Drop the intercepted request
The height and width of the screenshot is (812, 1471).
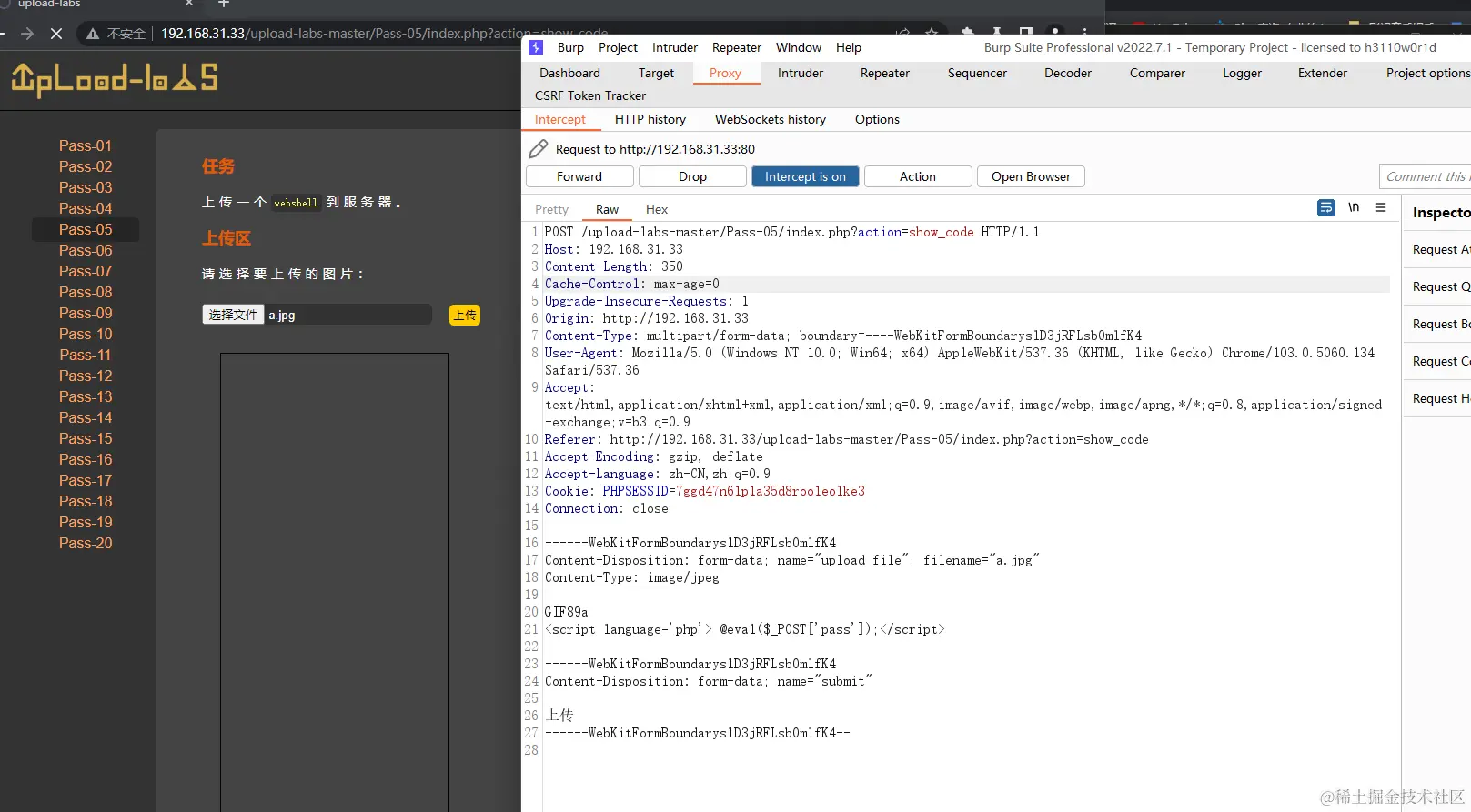click(692, 176)
